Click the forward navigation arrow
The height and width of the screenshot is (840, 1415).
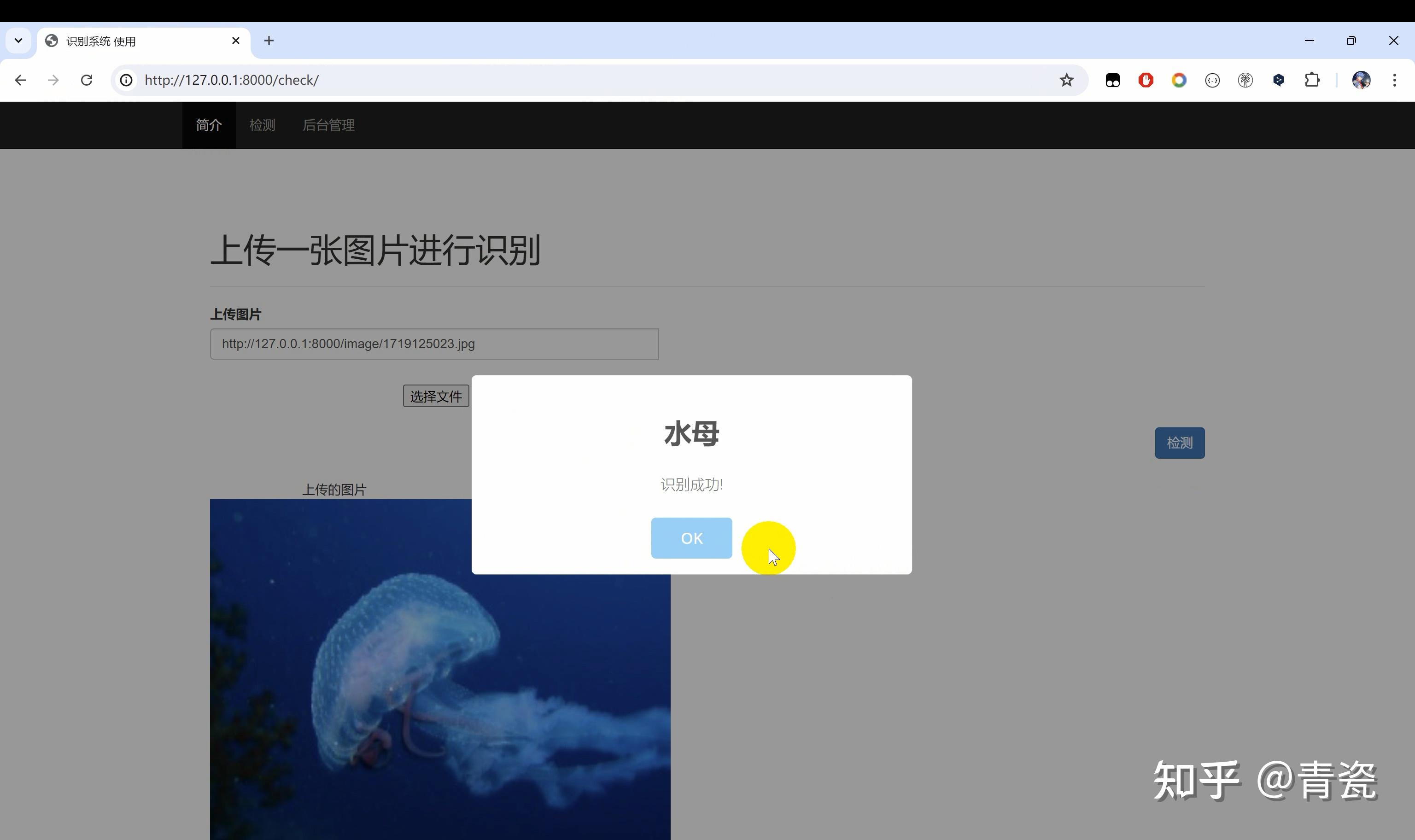click(53, 80)
